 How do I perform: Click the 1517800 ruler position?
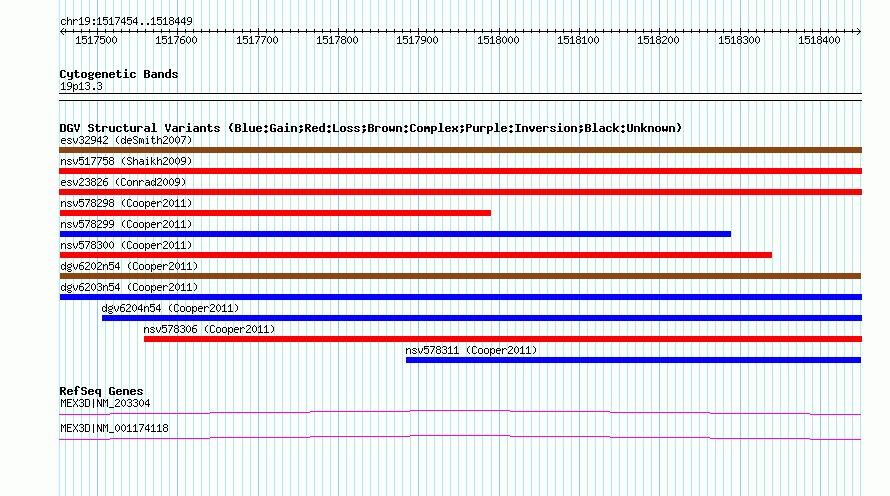(x=337, y=40)
